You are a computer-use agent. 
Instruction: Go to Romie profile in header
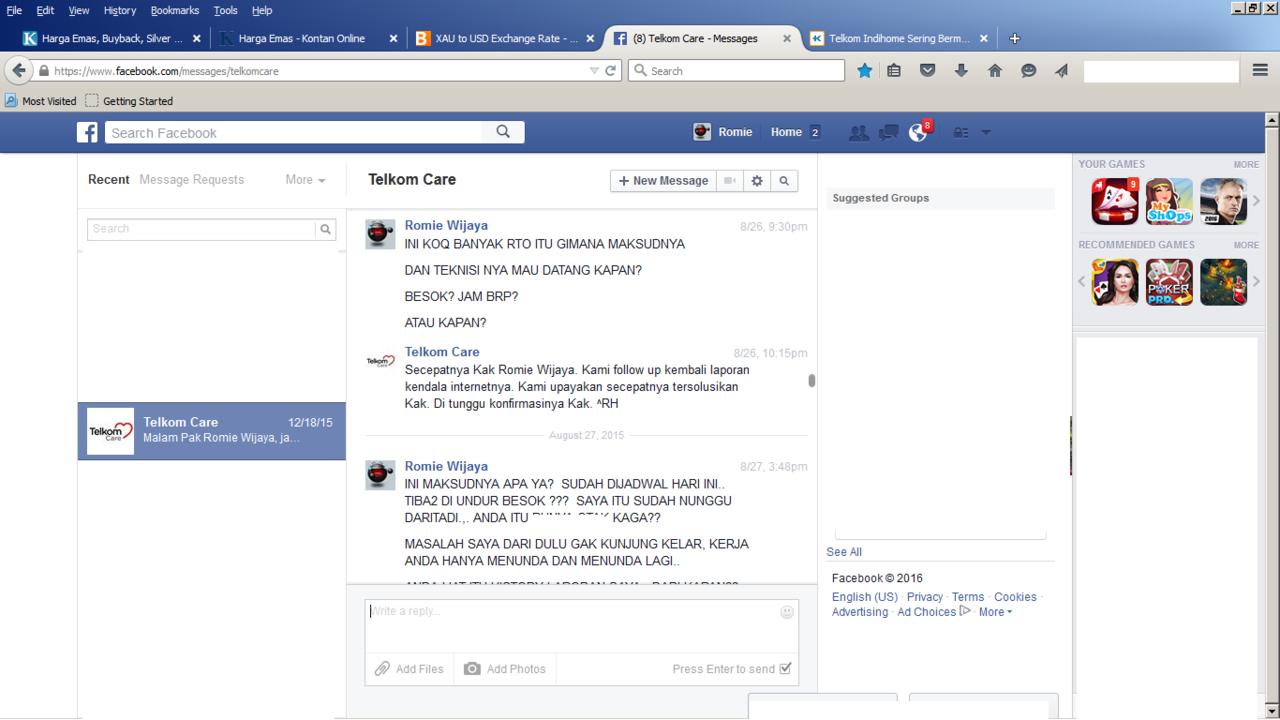tap(723, 132)
